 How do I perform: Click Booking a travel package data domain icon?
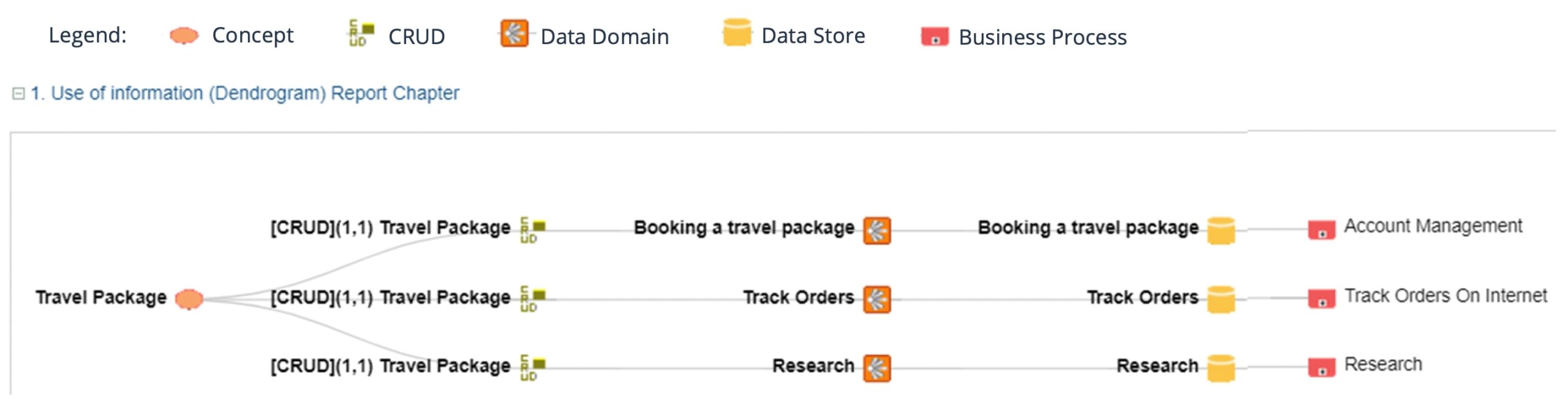point(876,231)
